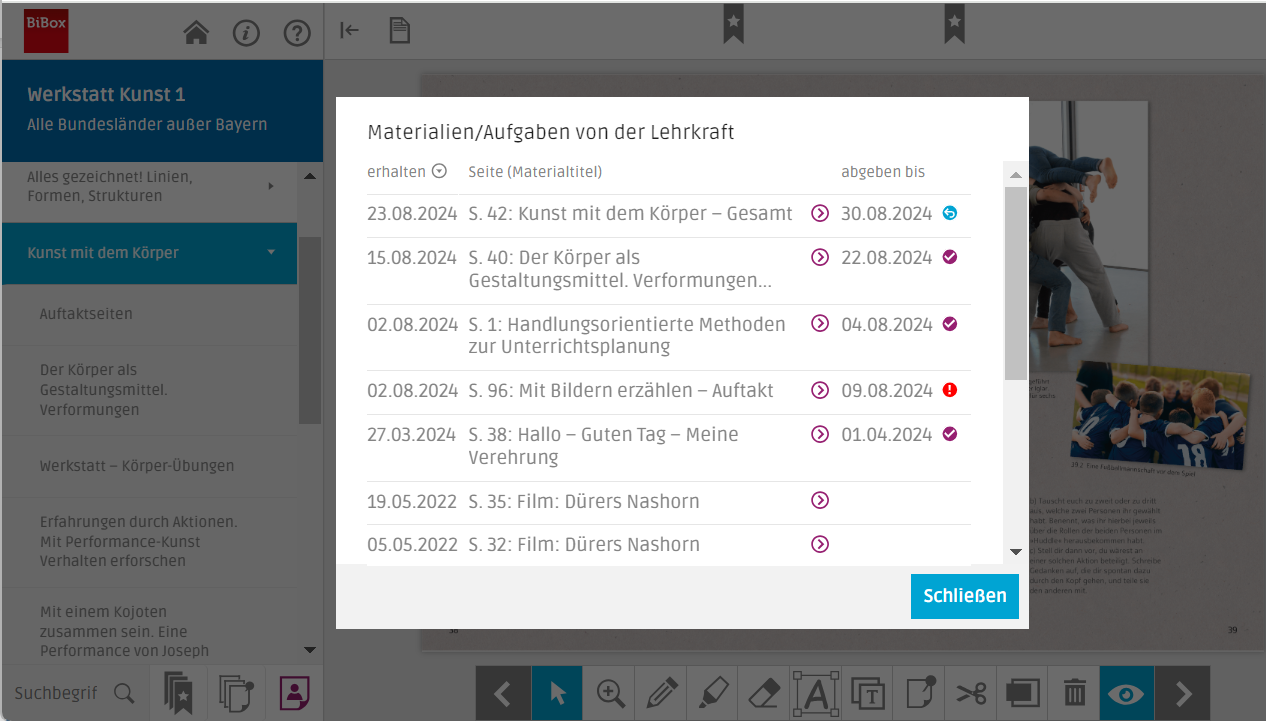
Task: Click 'Werkstatt Kunst 1' book title
Action: (106, 95)
